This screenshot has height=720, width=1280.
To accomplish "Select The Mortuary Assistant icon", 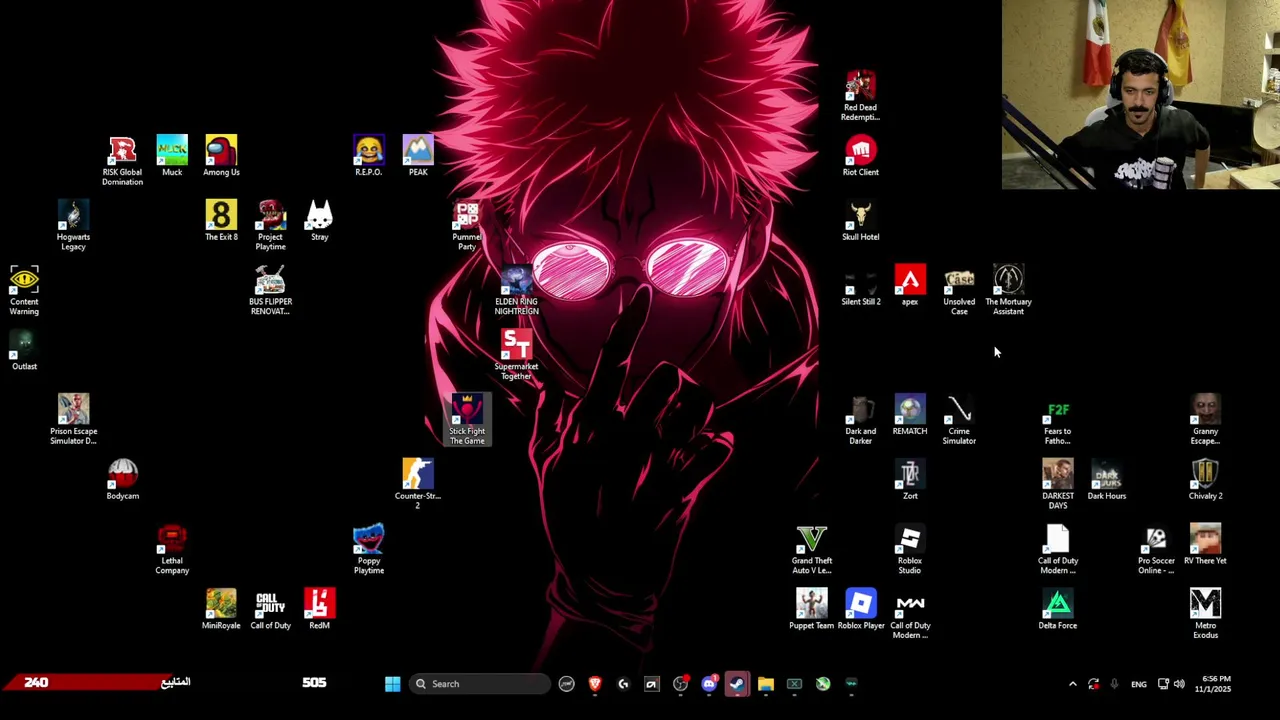I will pyautogui.click(x=1008, y=291).
